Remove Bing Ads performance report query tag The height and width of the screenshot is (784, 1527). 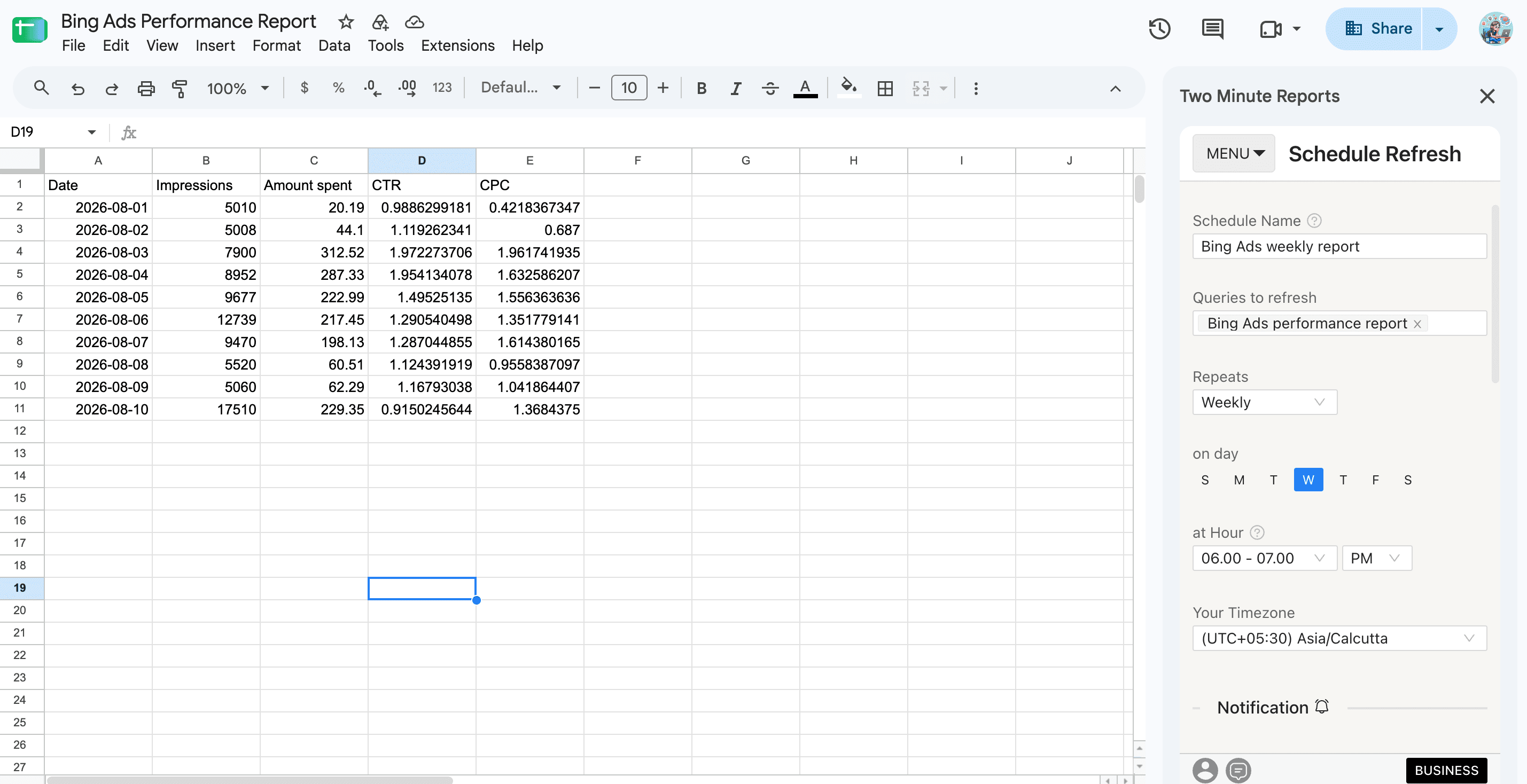(x=1417, y=324)
